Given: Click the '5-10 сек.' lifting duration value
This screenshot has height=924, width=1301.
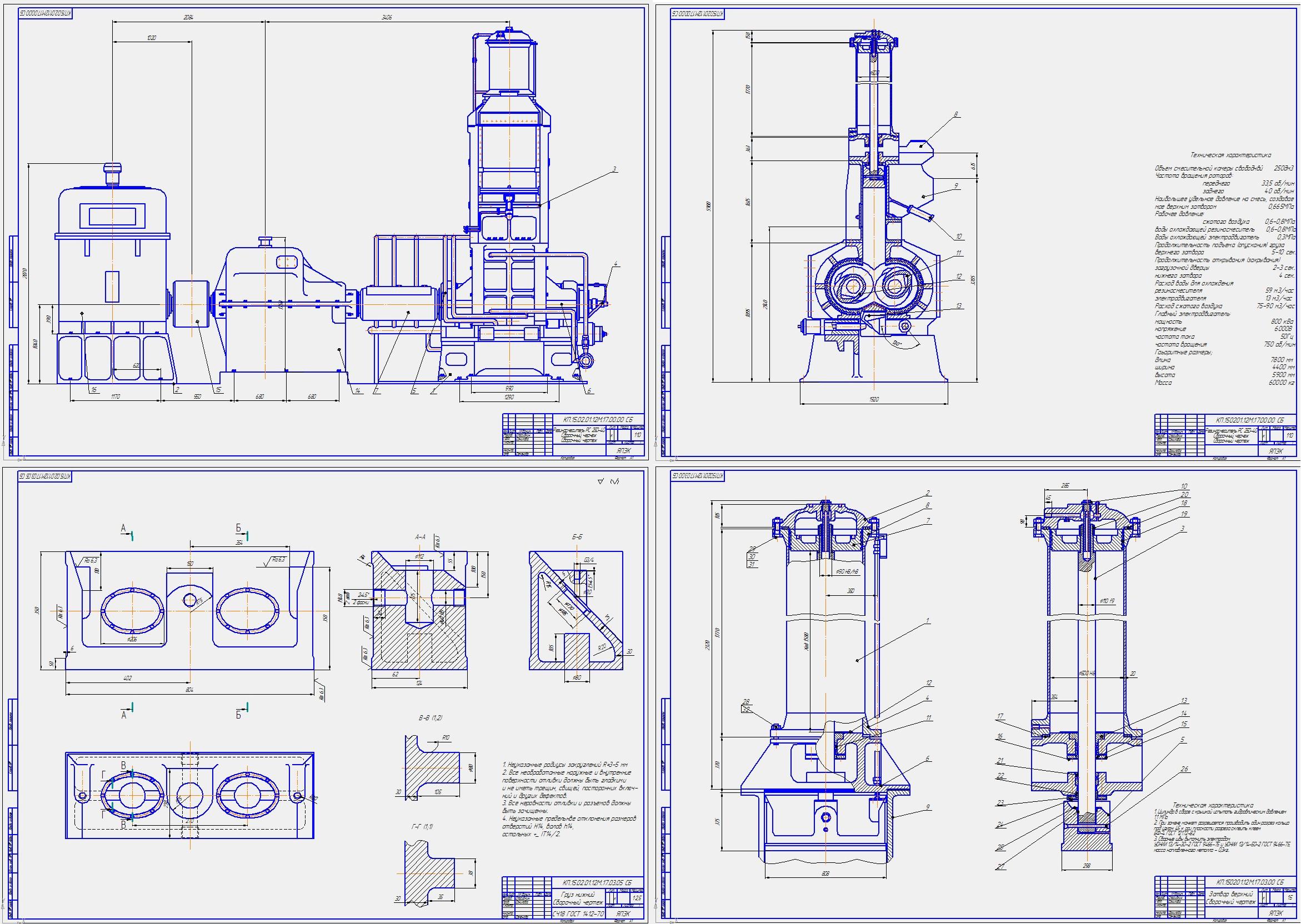Looking at the screenshot, I should point(1283,253).
